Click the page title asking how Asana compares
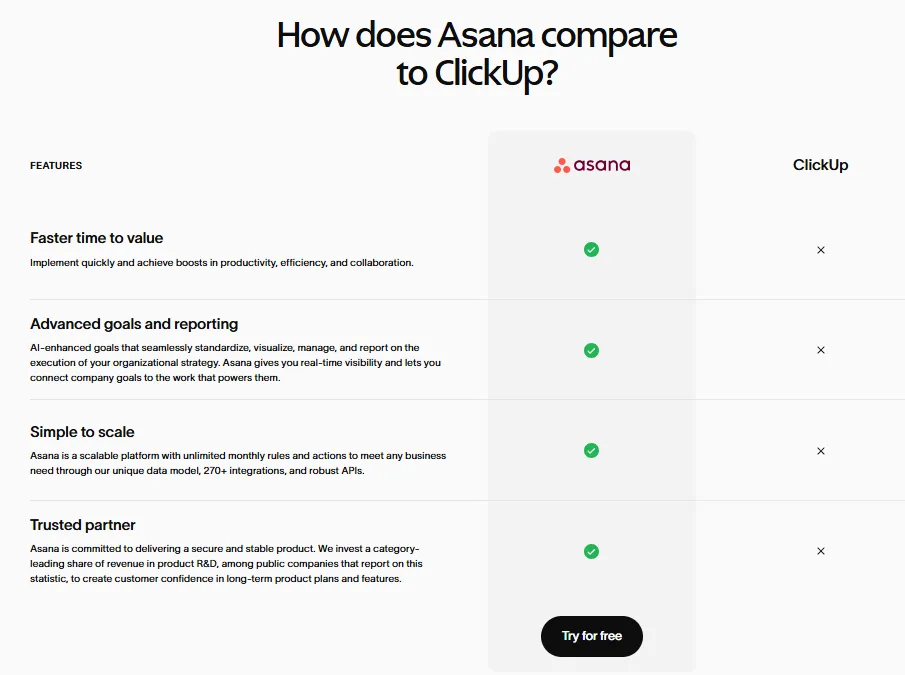The image size is (905, 675). click(x=477, y=55)
